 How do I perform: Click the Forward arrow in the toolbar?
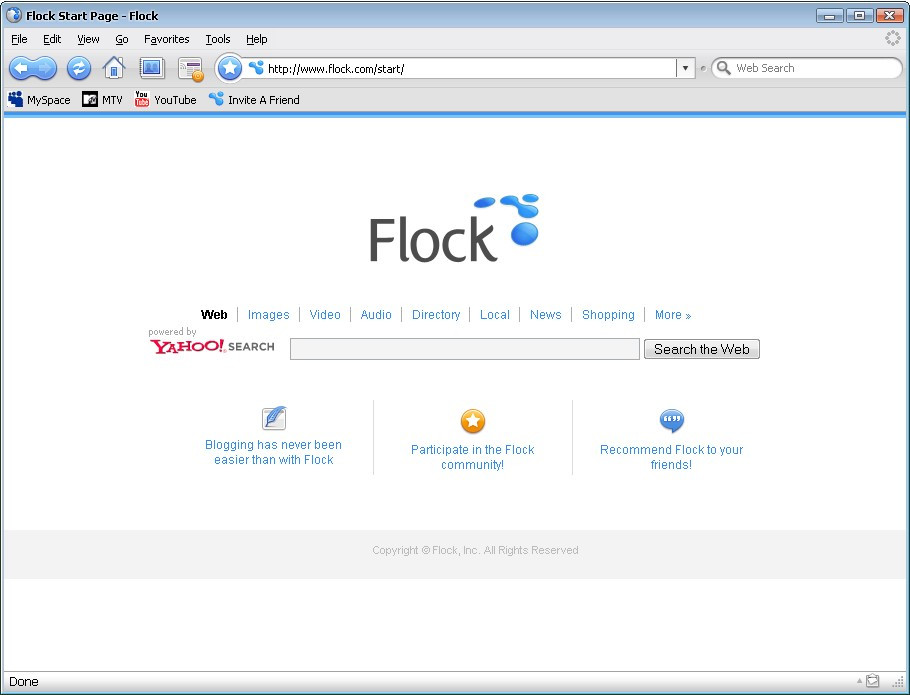pyautogui.click(x=45, y=68)
